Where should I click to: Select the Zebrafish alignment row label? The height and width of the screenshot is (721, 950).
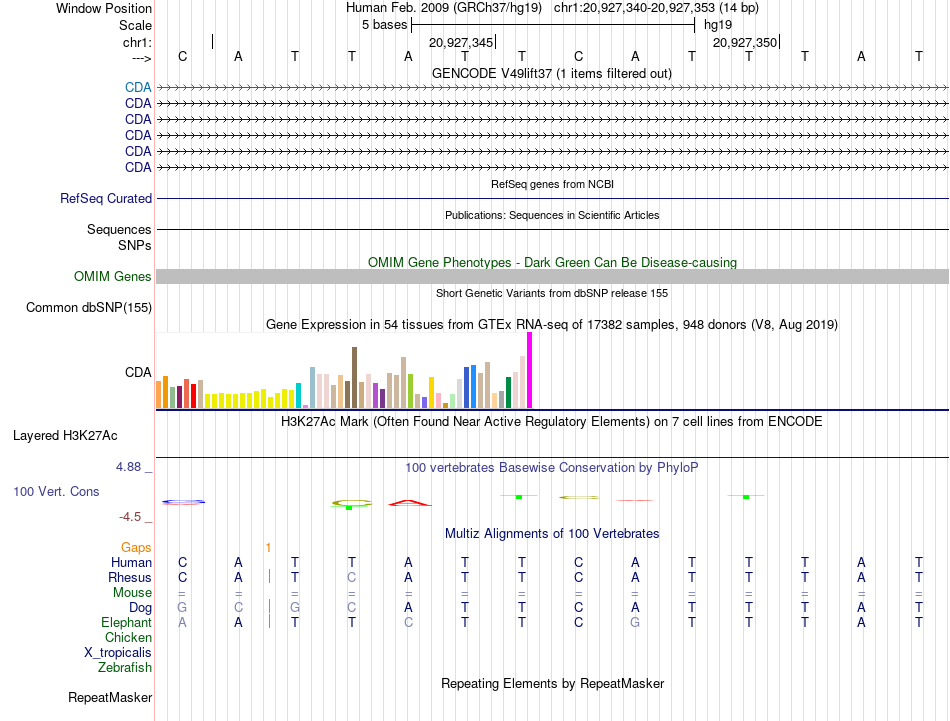pyautogui.click(x=125, y=668)
